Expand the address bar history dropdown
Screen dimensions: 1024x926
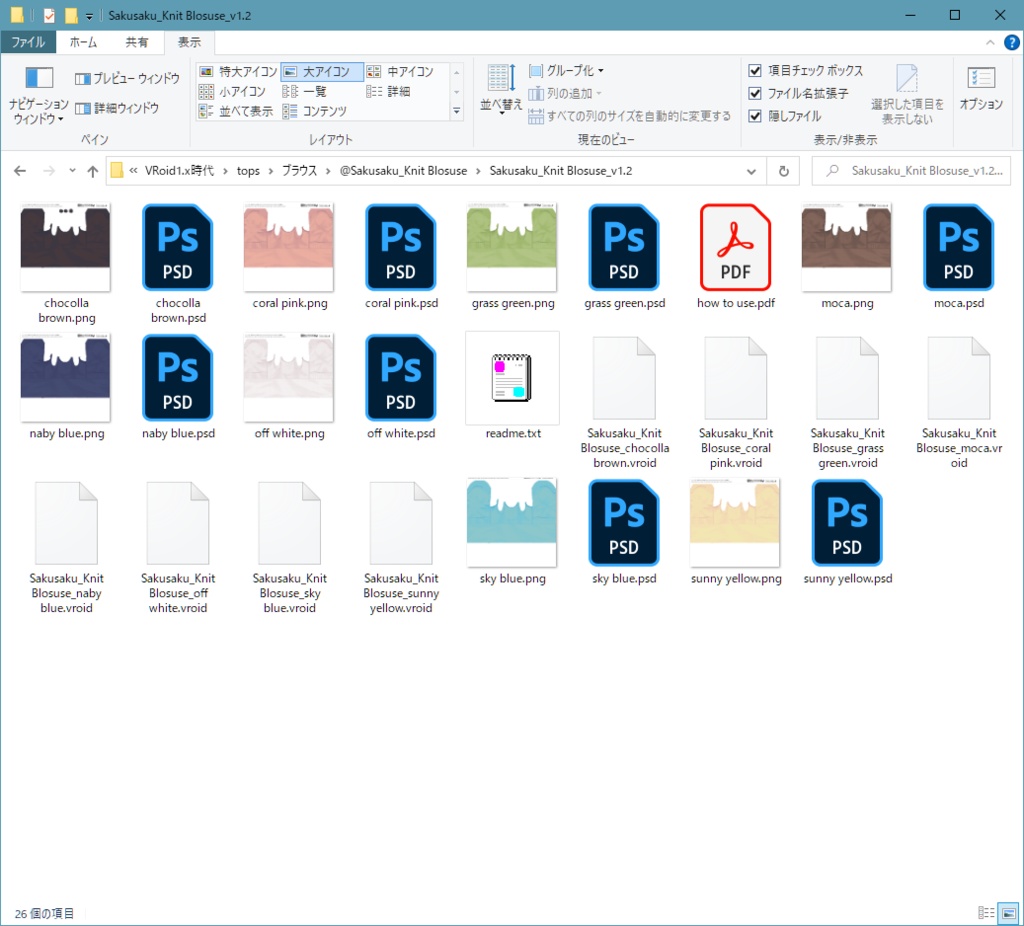tap(751, 171)
